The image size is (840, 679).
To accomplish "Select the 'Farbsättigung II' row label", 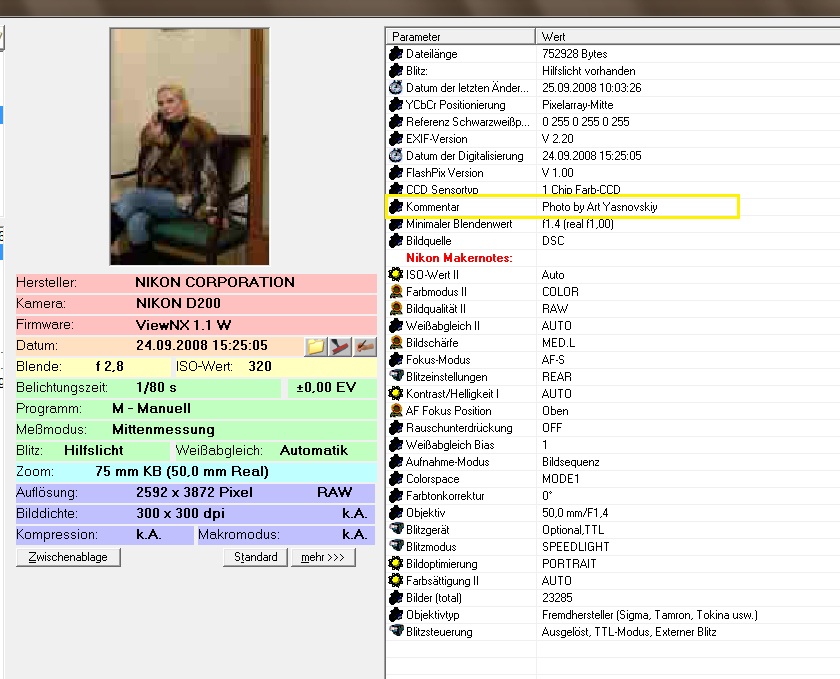I will [x=442, y=581].
